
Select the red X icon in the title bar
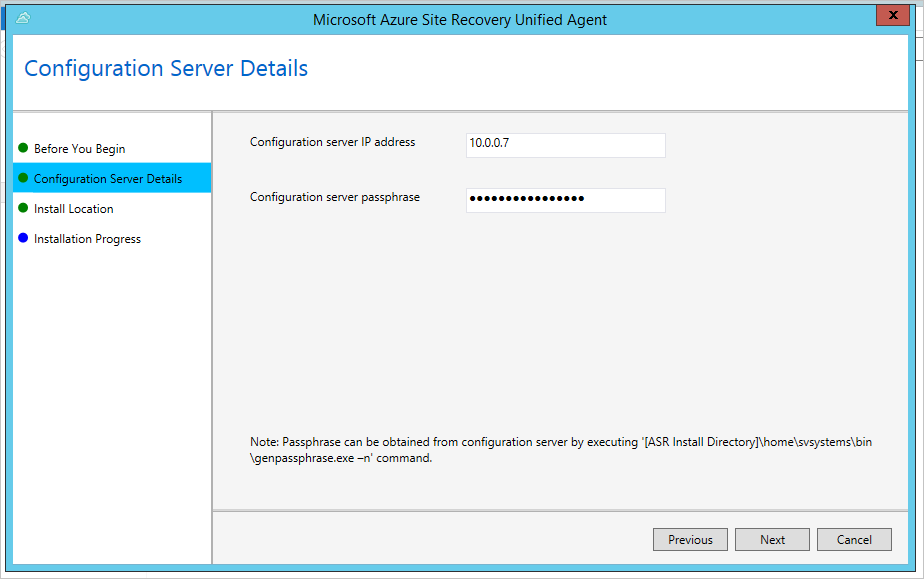tap(893, 15)
